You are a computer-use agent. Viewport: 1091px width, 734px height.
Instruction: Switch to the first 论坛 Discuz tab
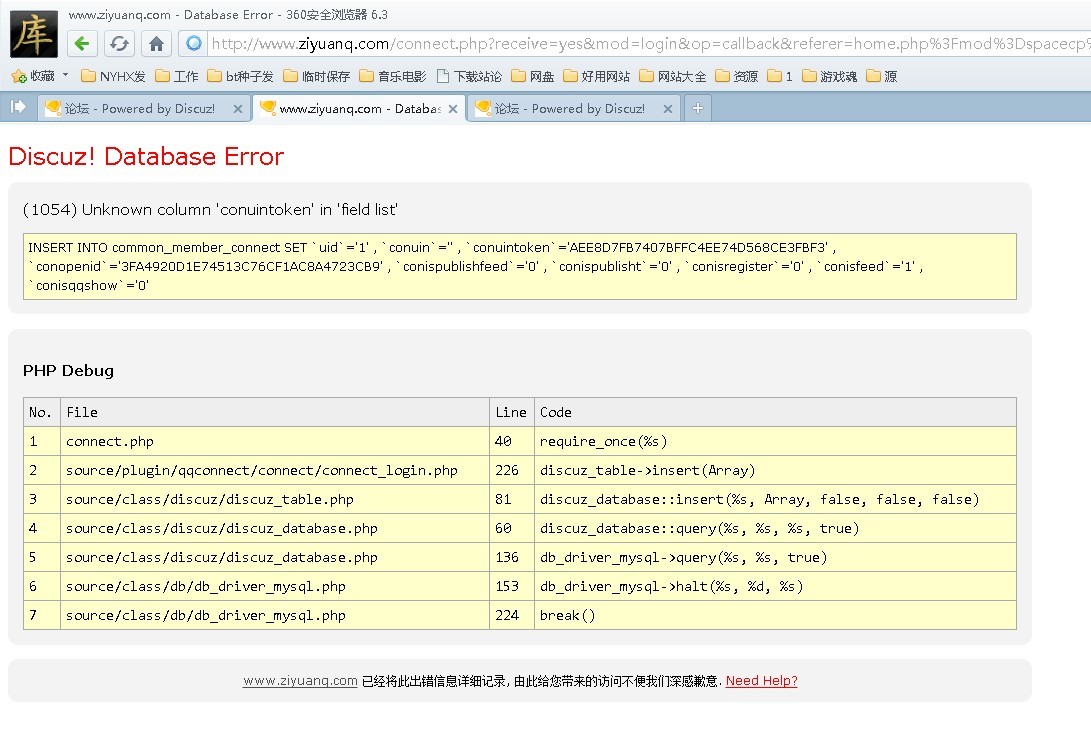139,108
